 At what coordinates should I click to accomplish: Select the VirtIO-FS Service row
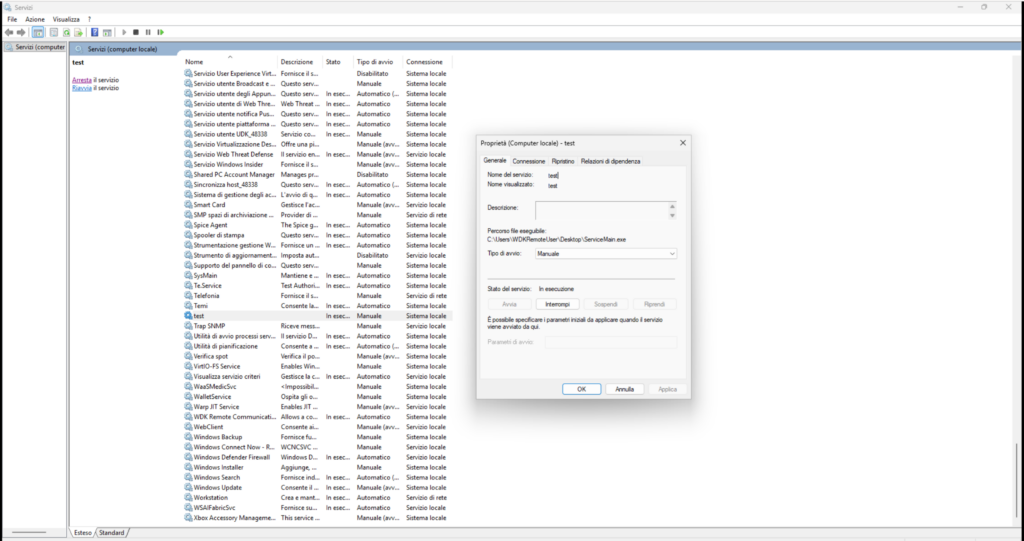[317, 366]
